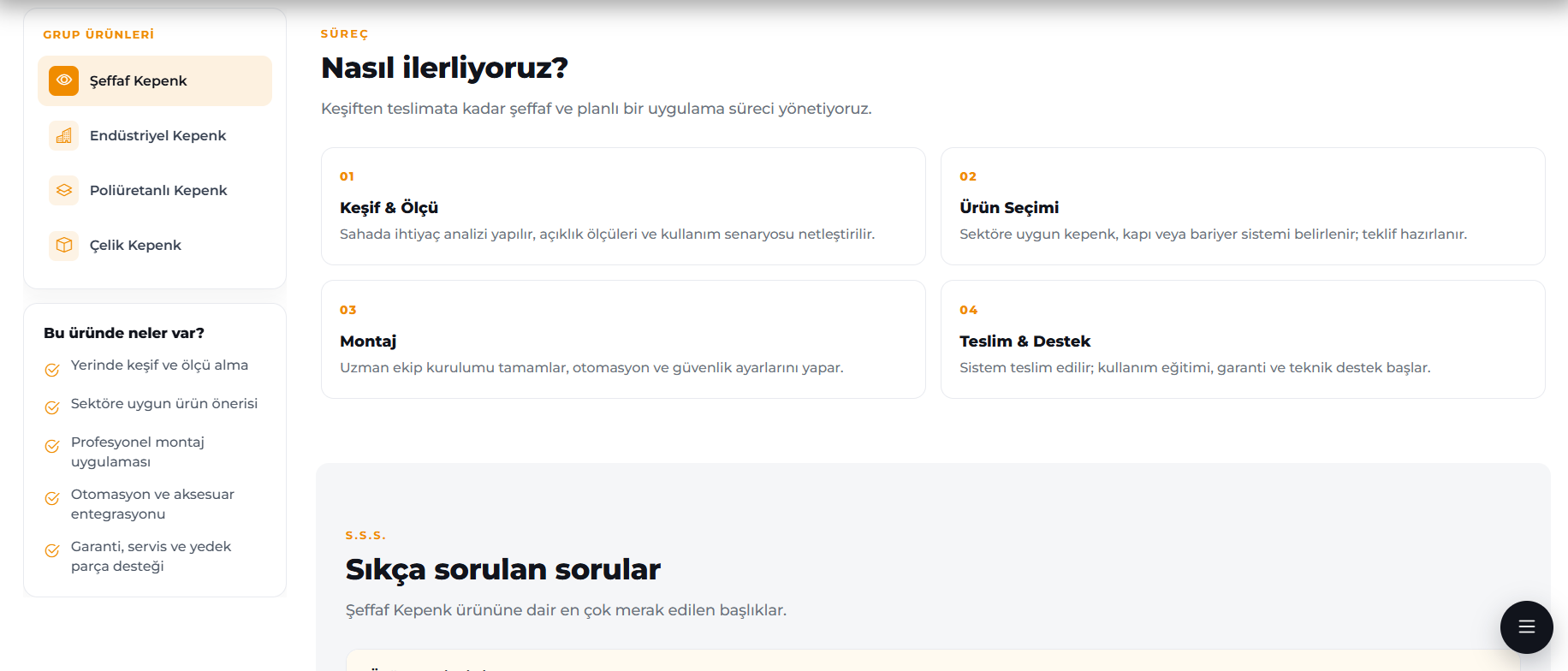Click the eye icon beside Şeffaf Kepenk

pyautogui.click(x=64, y=80)
